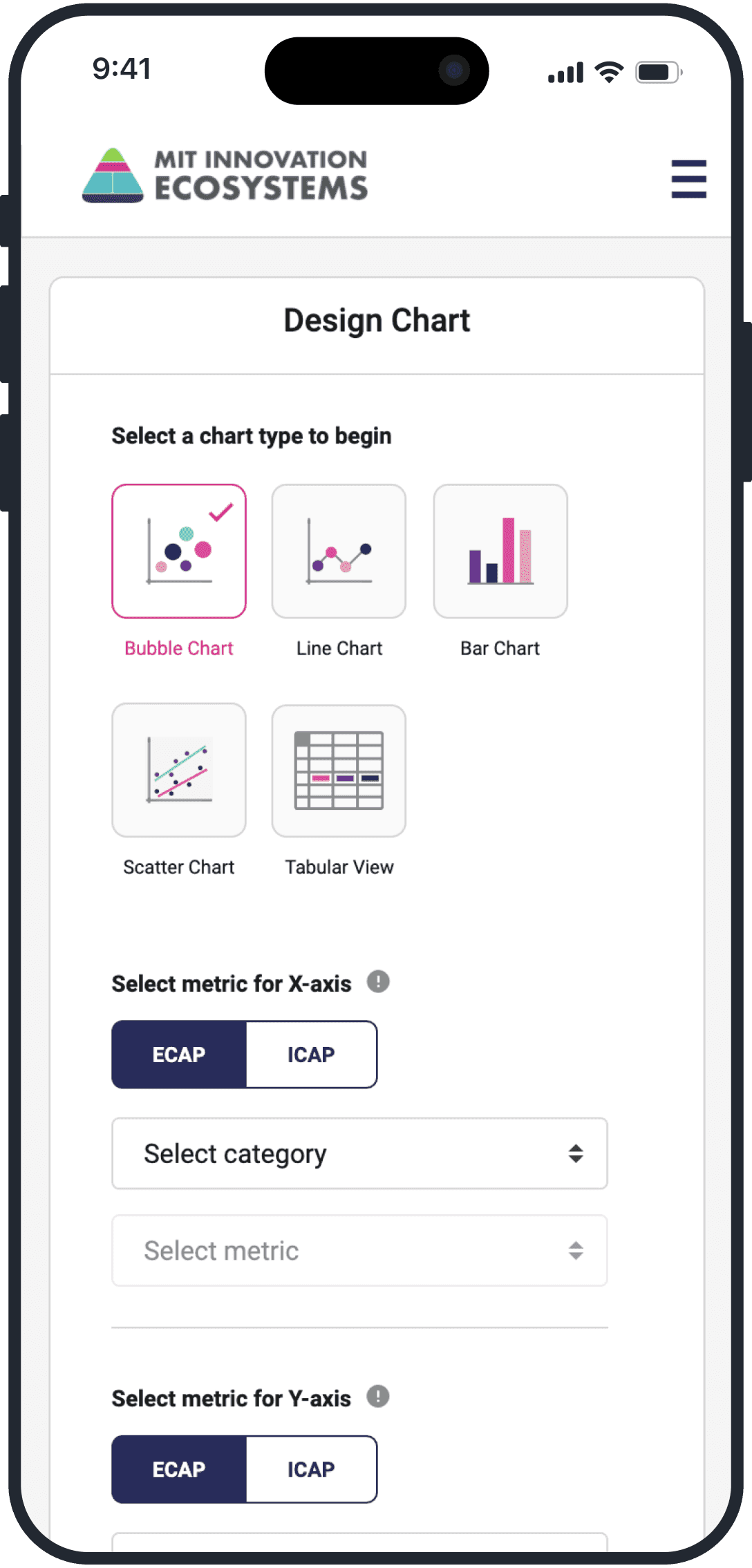This screenshot has height=1568, width=752.
Task: Select the Scatter Chart icon
Action: pos(179,770)
